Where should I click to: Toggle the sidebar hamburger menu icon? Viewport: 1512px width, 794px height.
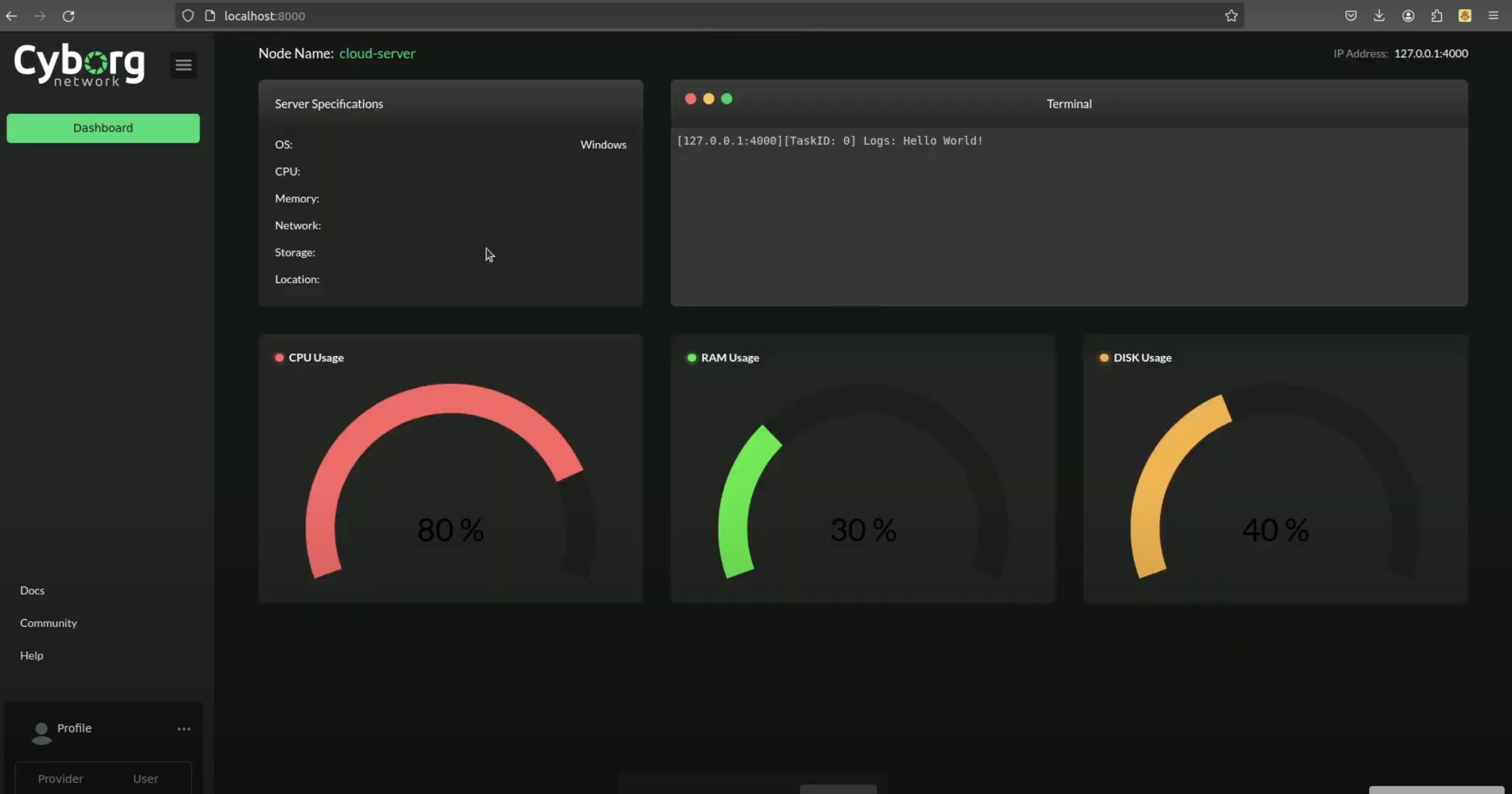click(183, 65)
